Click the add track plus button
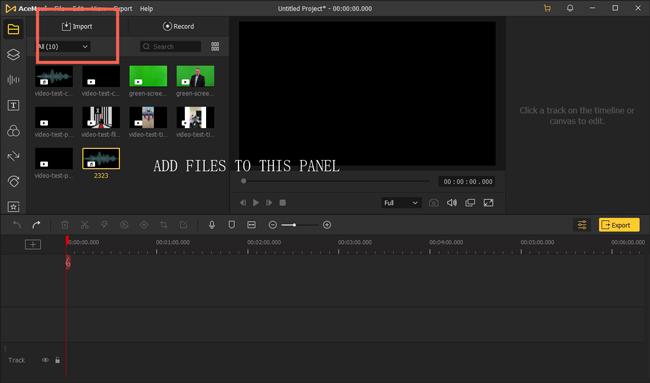650x383 pixels. click(33, 245)
